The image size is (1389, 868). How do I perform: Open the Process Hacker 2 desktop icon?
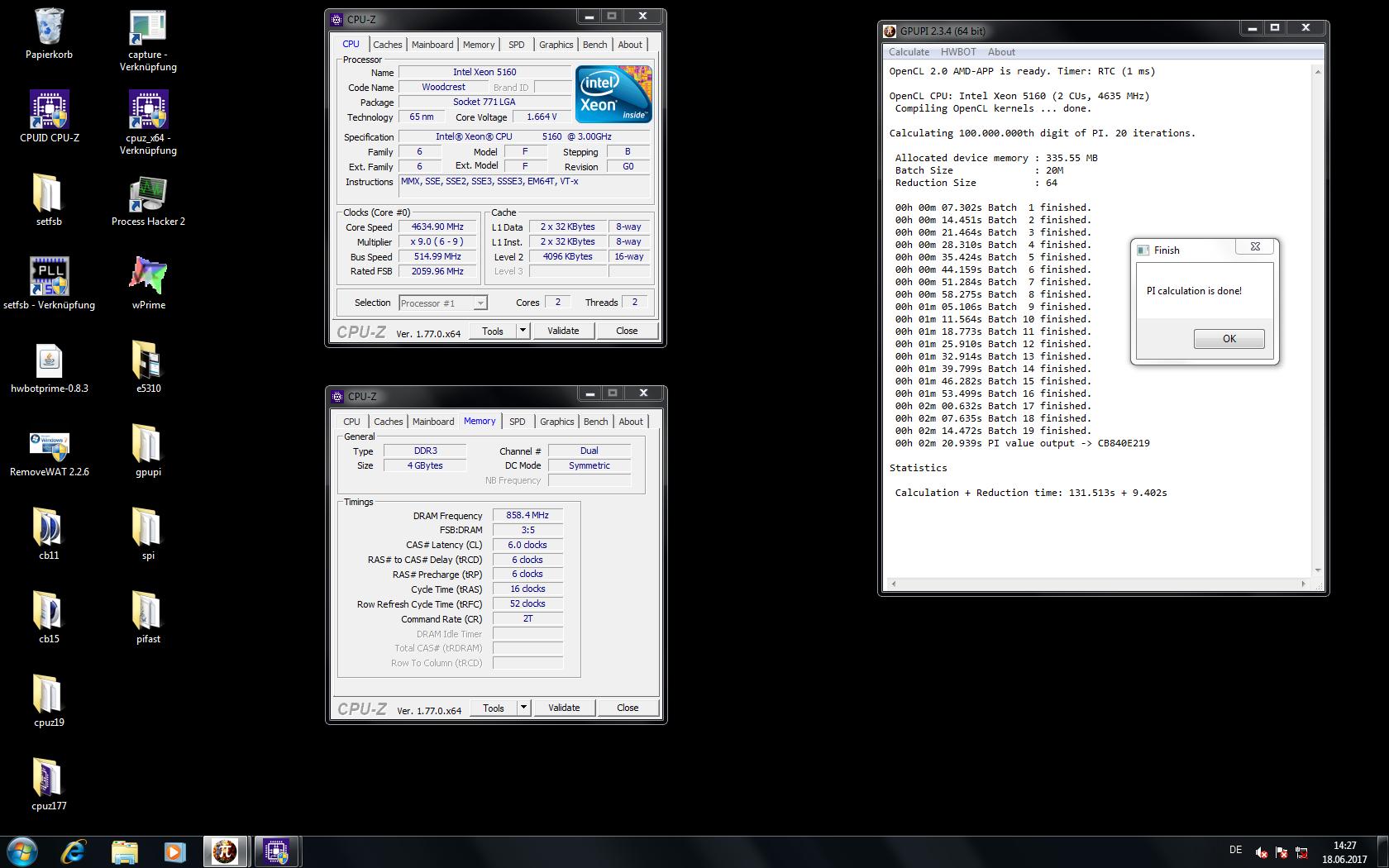(x=148, y=200)
